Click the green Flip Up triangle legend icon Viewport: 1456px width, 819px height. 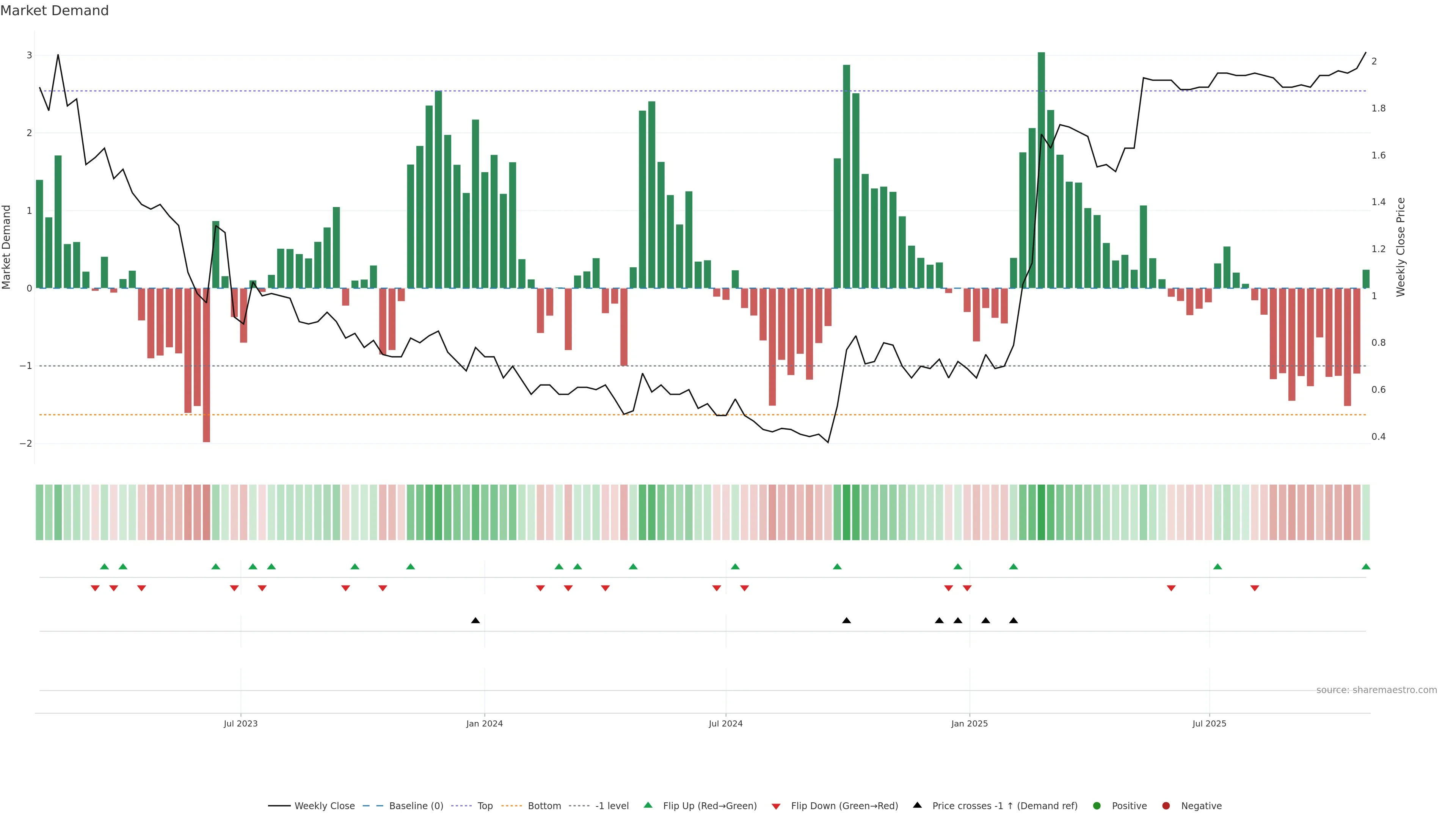click(648, 805)
